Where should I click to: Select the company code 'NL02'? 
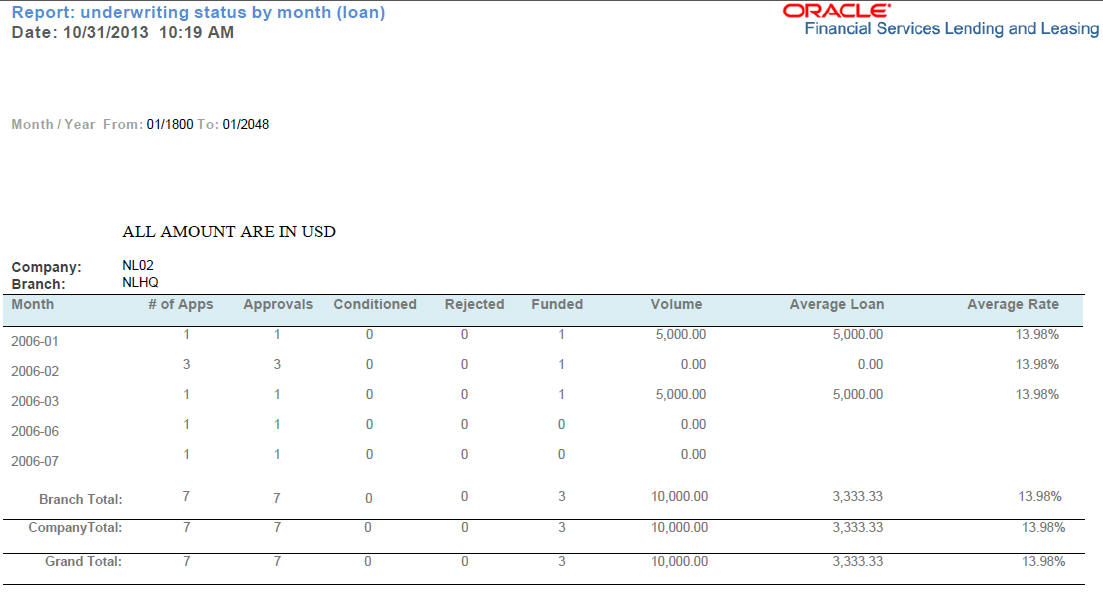138,265
